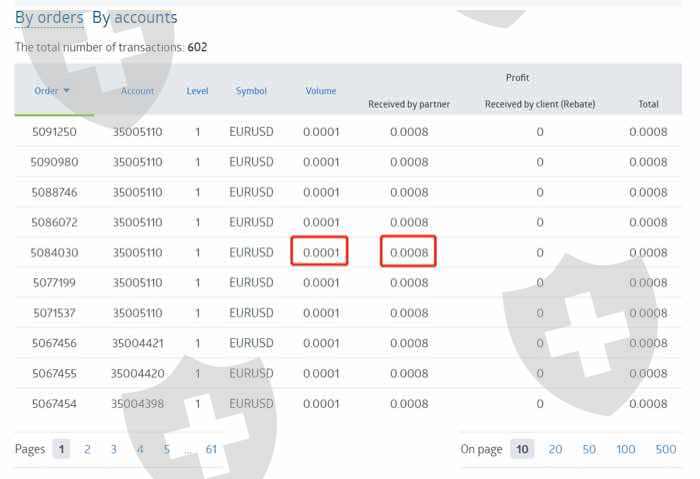Sort by the Volume column header
Image resolution: width=700 pixels, height=479 pixels.
321,91
